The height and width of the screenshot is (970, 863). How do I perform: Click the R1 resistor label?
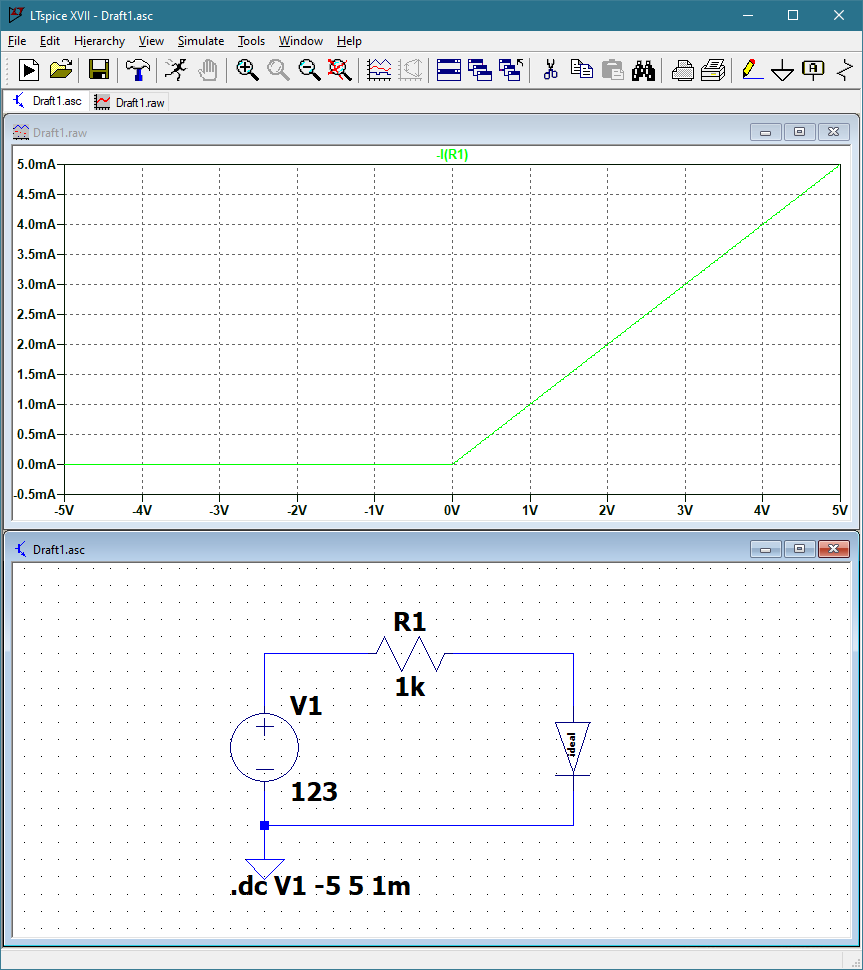pos(410,622)
